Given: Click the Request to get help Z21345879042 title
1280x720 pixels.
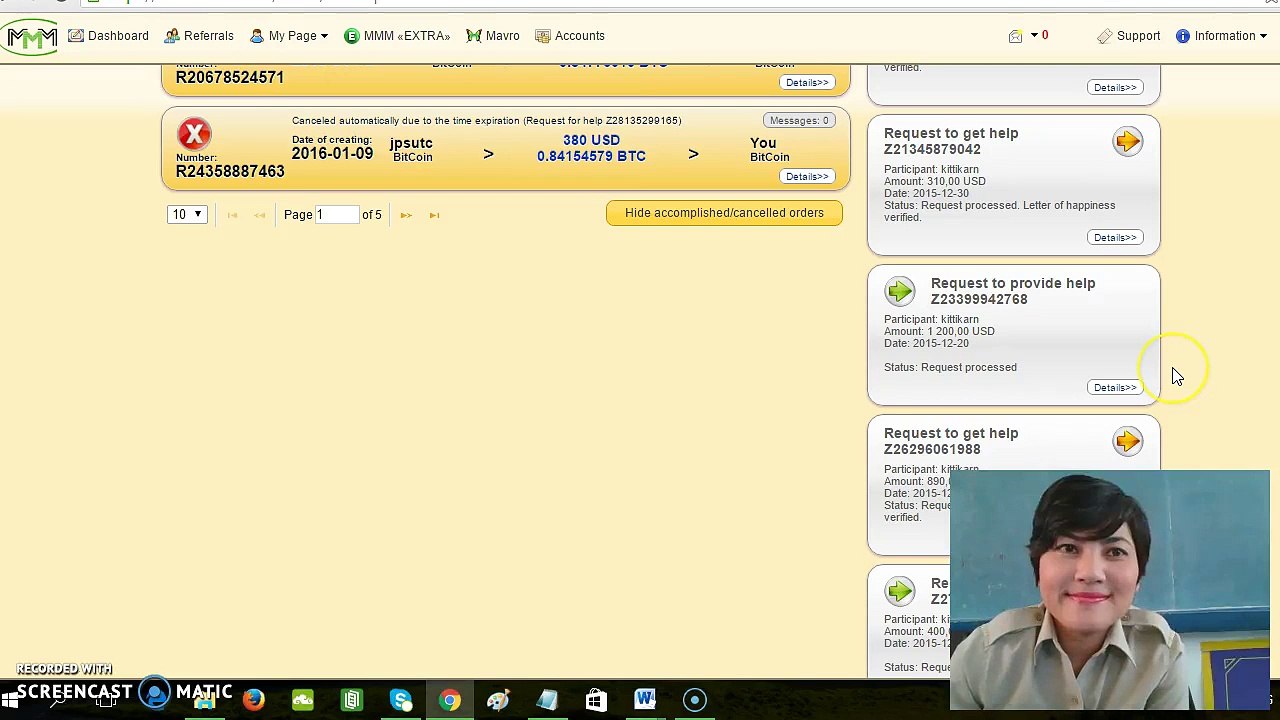Looking at the screenshot, I should (951, 141).
